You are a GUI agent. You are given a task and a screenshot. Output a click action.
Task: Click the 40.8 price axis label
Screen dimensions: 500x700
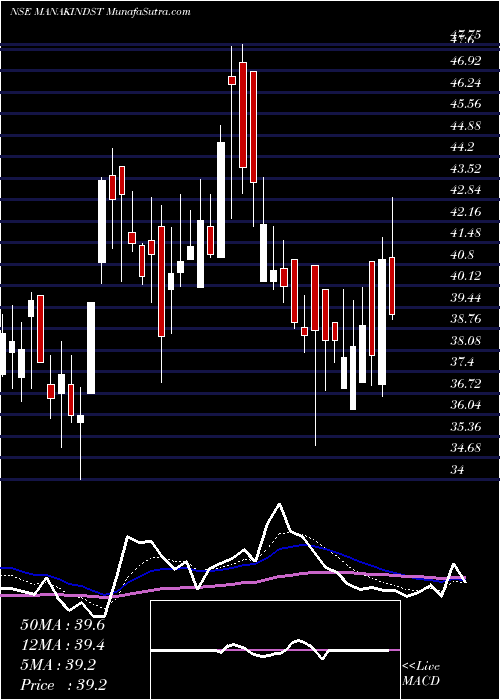462,255
